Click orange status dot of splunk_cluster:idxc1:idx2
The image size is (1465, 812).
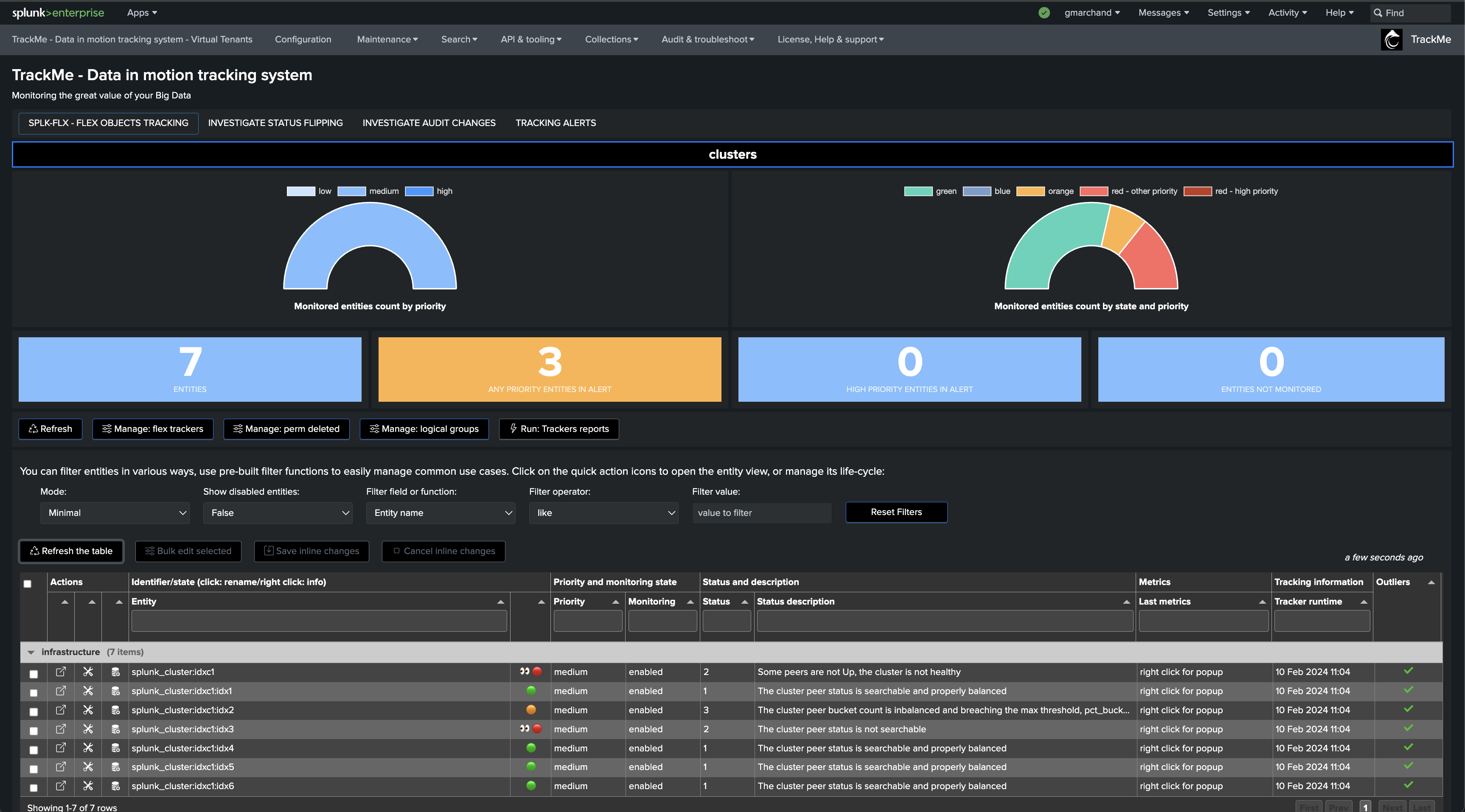coord(531,710)
